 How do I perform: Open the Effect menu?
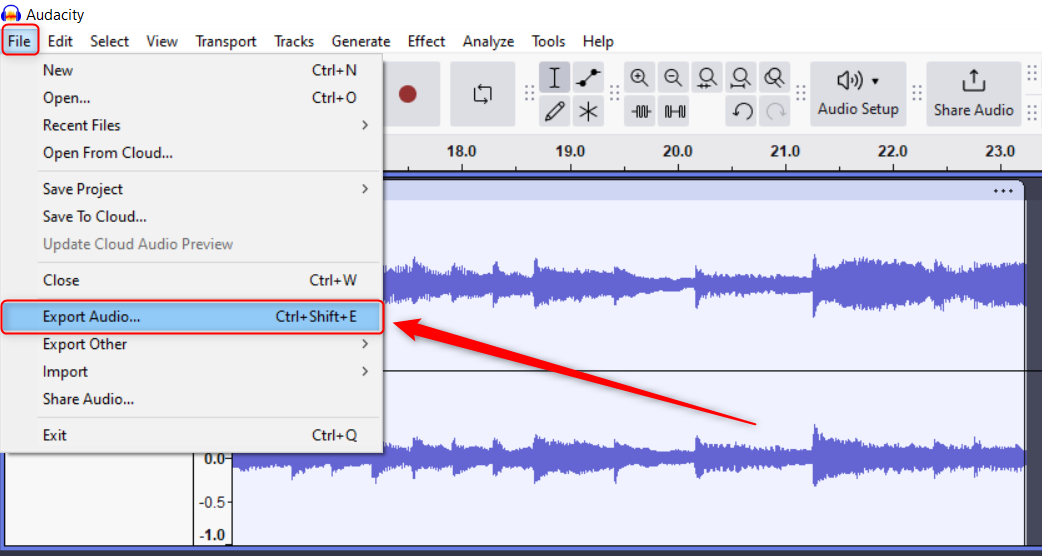pos(427,41)
